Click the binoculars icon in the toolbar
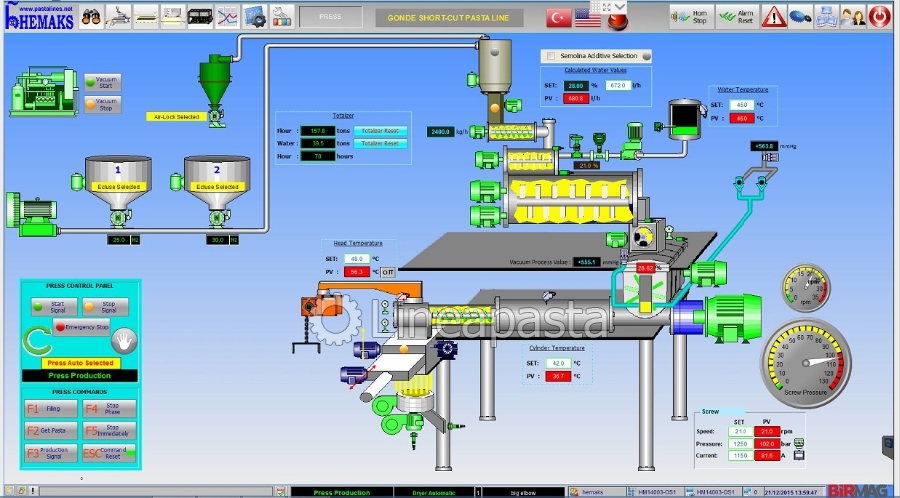 [x=90, y=16]
